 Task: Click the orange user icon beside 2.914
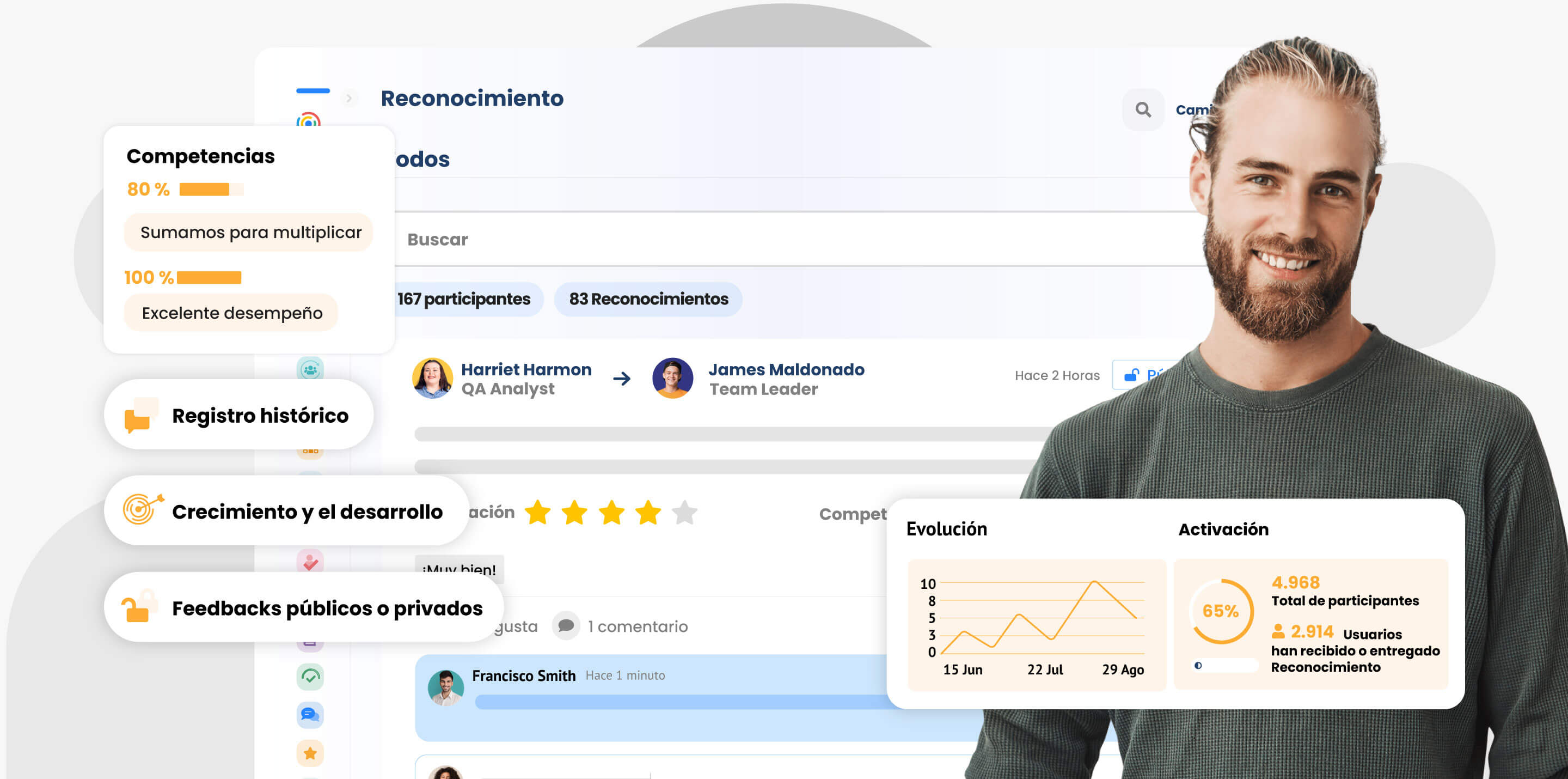[1278, 631]
